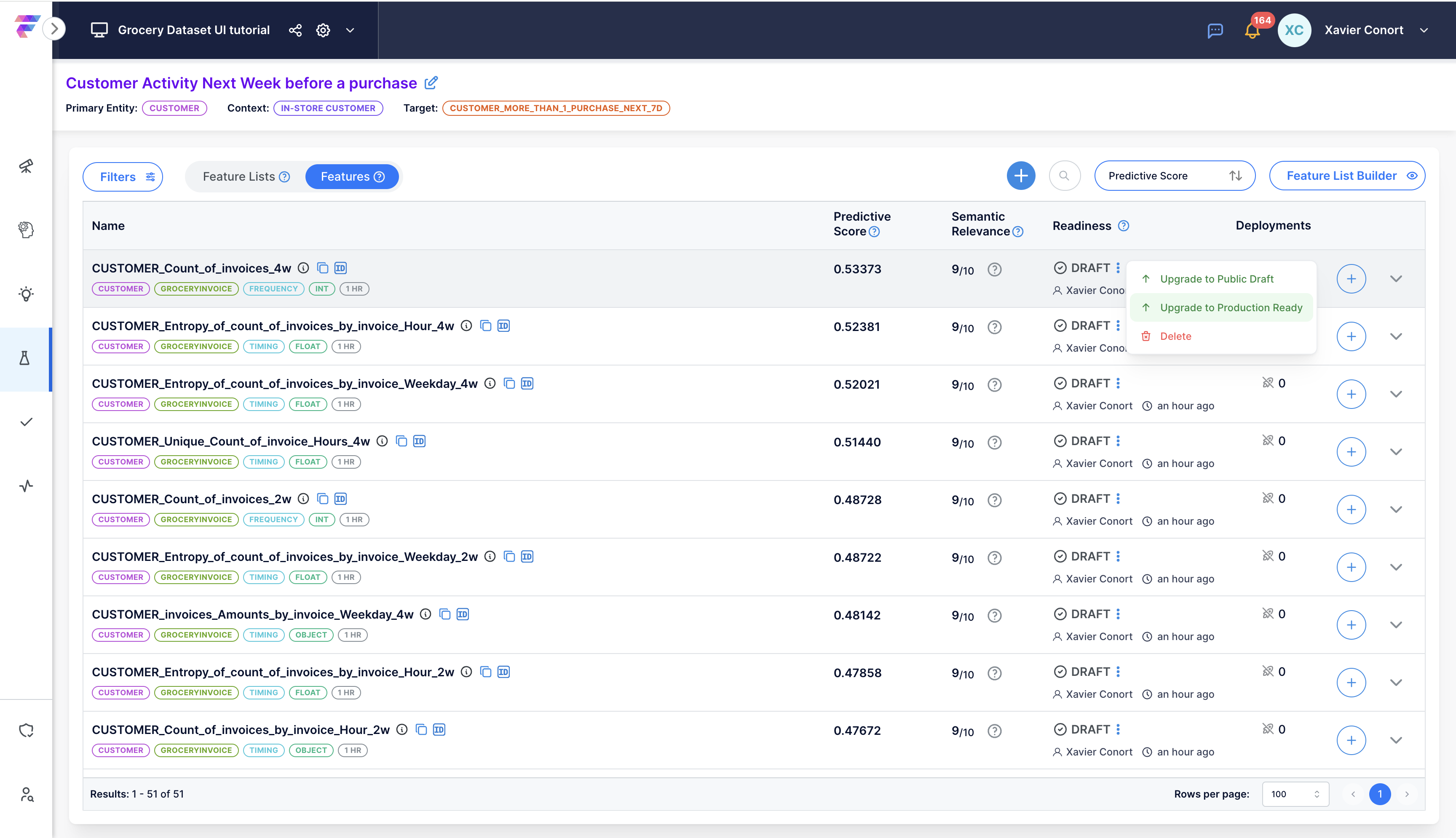The image size is (1456, 838).
Task: Show info for CUSTOMER_Count_of_invoices_2w
Action: click(x=303, y=499)
